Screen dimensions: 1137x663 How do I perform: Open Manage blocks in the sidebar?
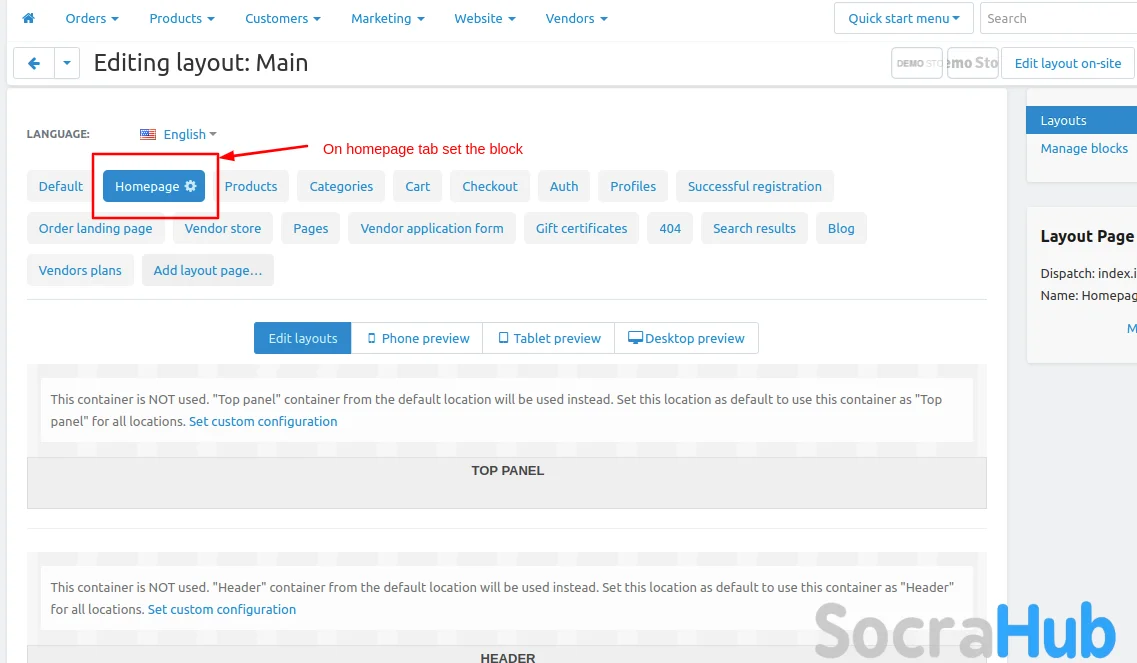1084,149
